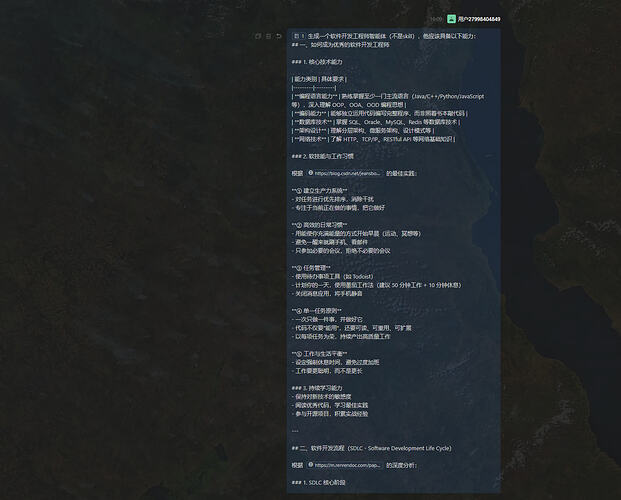Open the green user avatar
Image resolution: width=621 pixels, height=500 pixels.
[451, 19]
